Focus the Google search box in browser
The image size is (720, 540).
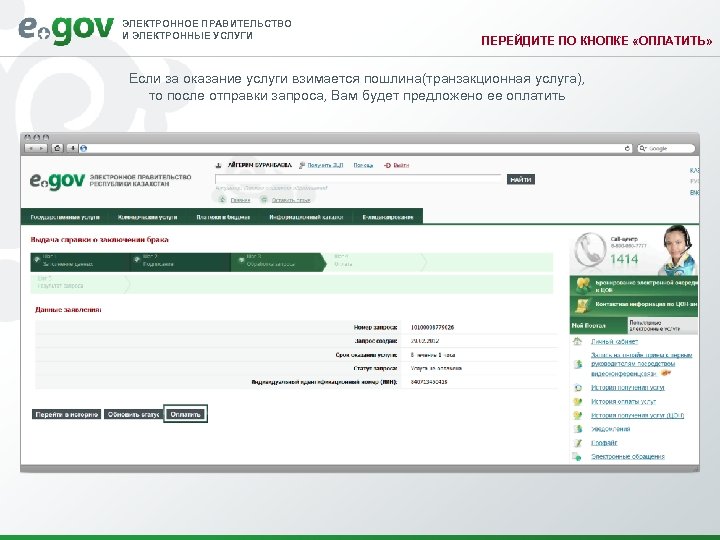click(x=667, y=148)
